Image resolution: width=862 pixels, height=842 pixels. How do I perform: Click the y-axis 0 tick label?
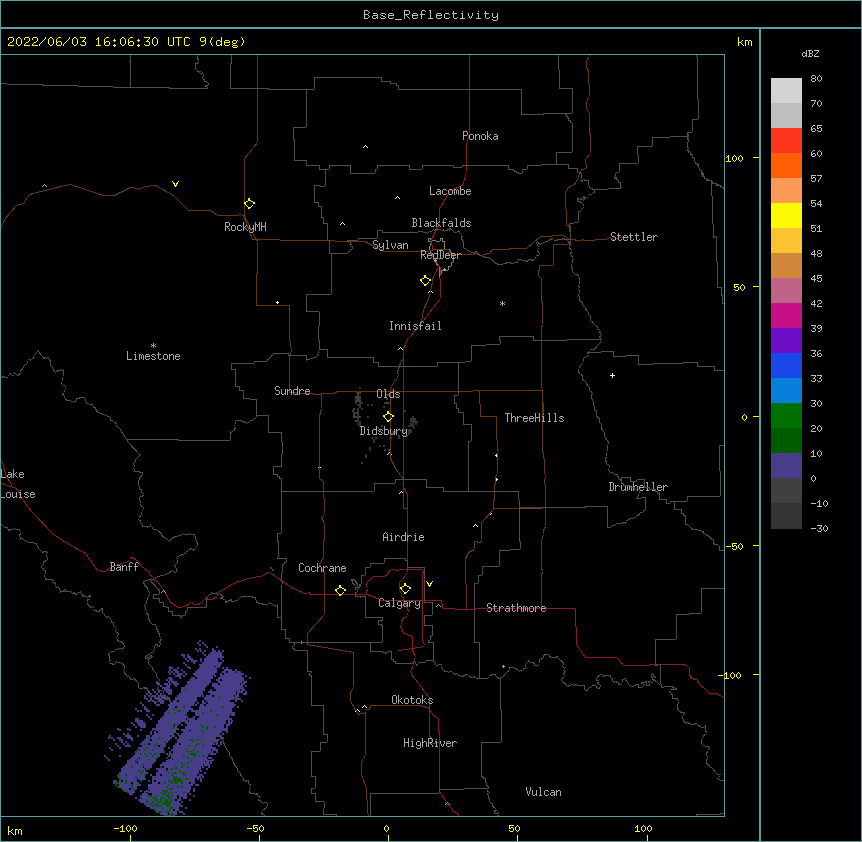[744, 417]
